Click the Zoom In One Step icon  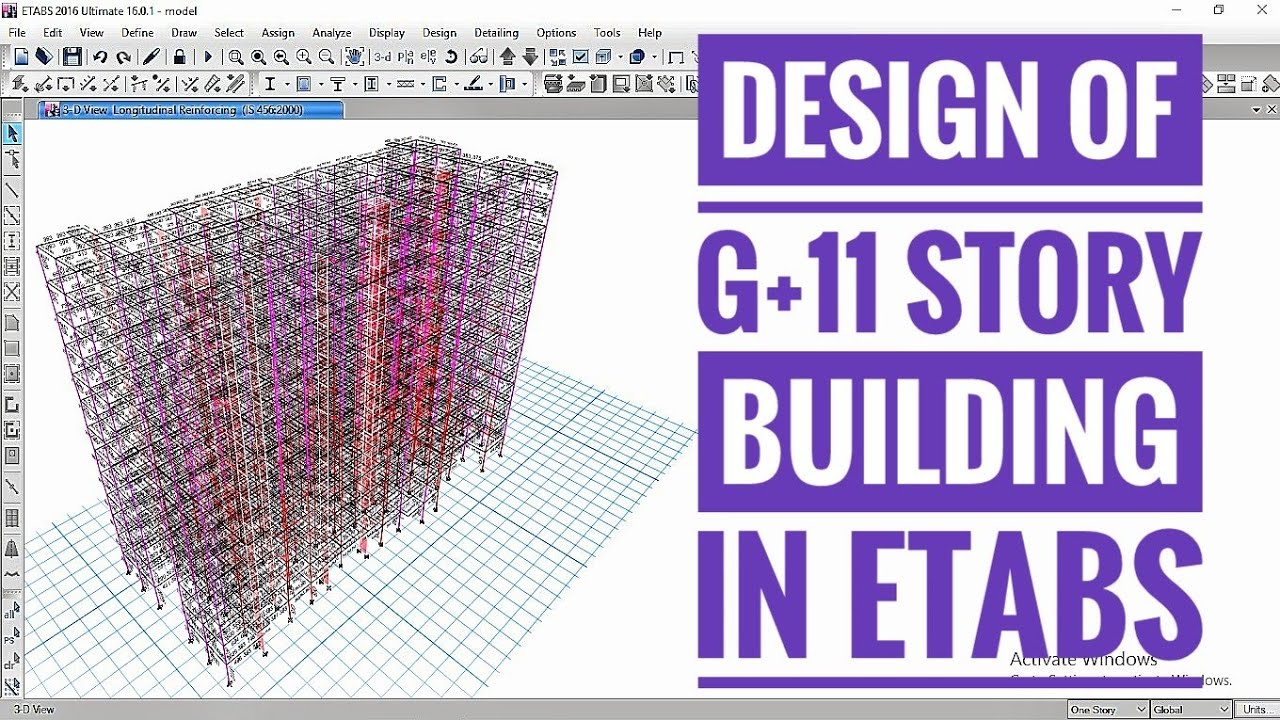[x=304, y=57]
